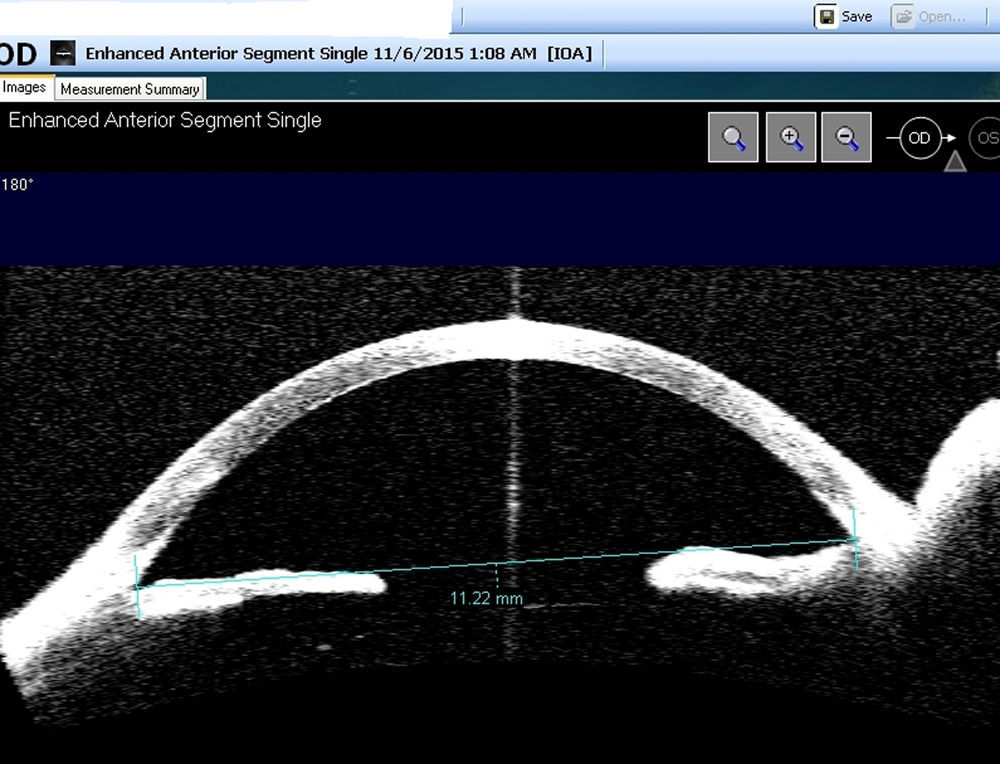The image size is (1000, 764).
Task: Click the gray triangle marker below OD
Action: click(955, 161)
